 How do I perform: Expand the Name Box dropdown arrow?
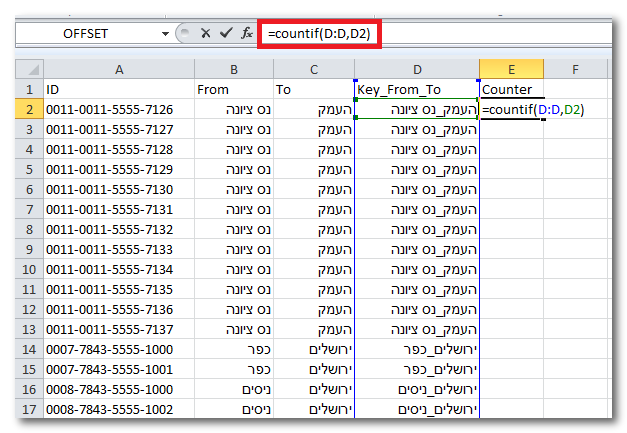(165, 33)
